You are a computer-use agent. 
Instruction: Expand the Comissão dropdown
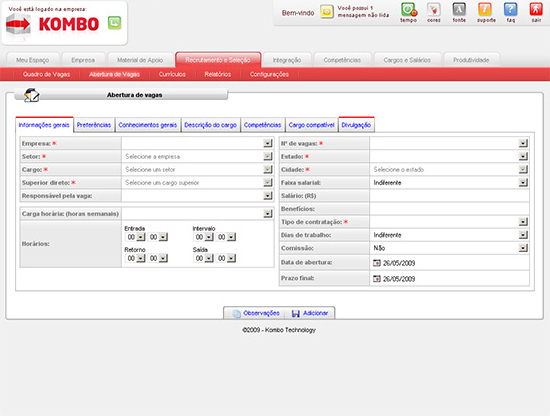click(523, 248)
